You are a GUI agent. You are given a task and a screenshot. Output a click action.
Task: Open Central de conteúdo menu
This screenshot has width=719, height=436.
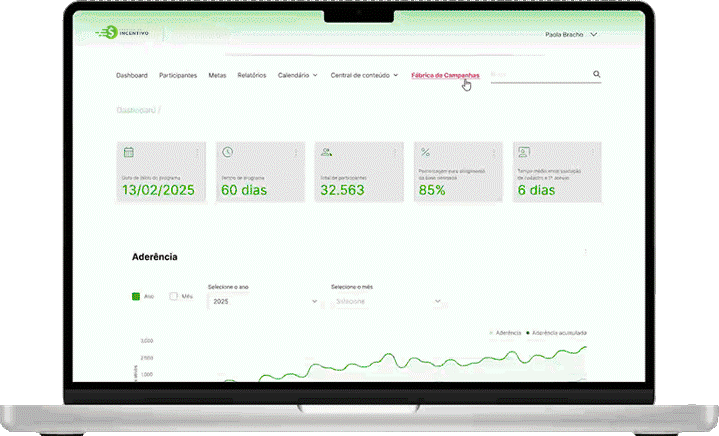tap(364, 75)
